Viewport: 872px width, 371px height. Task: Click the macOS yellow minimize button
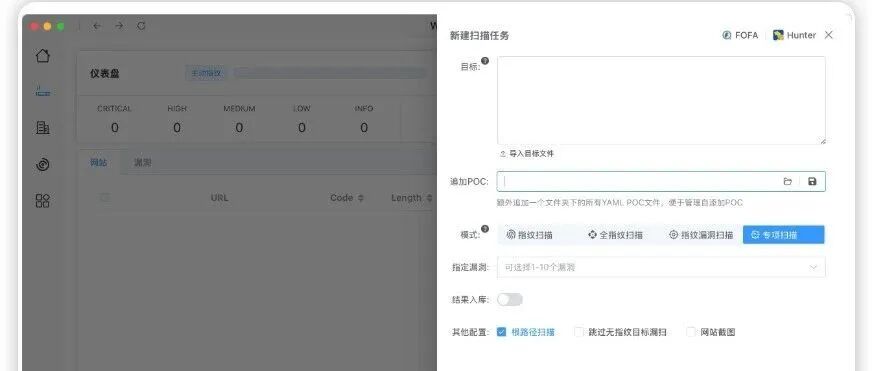(47, 26)
